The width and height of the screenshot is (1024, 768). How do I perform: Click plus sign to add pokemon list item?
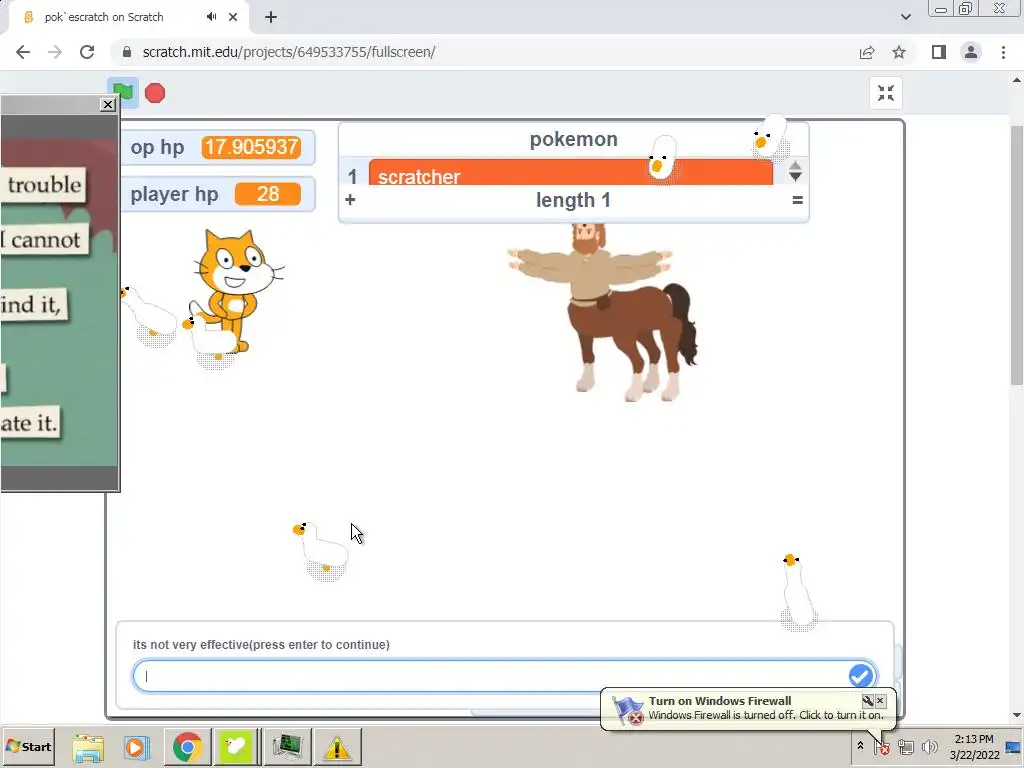pos(350,199)
